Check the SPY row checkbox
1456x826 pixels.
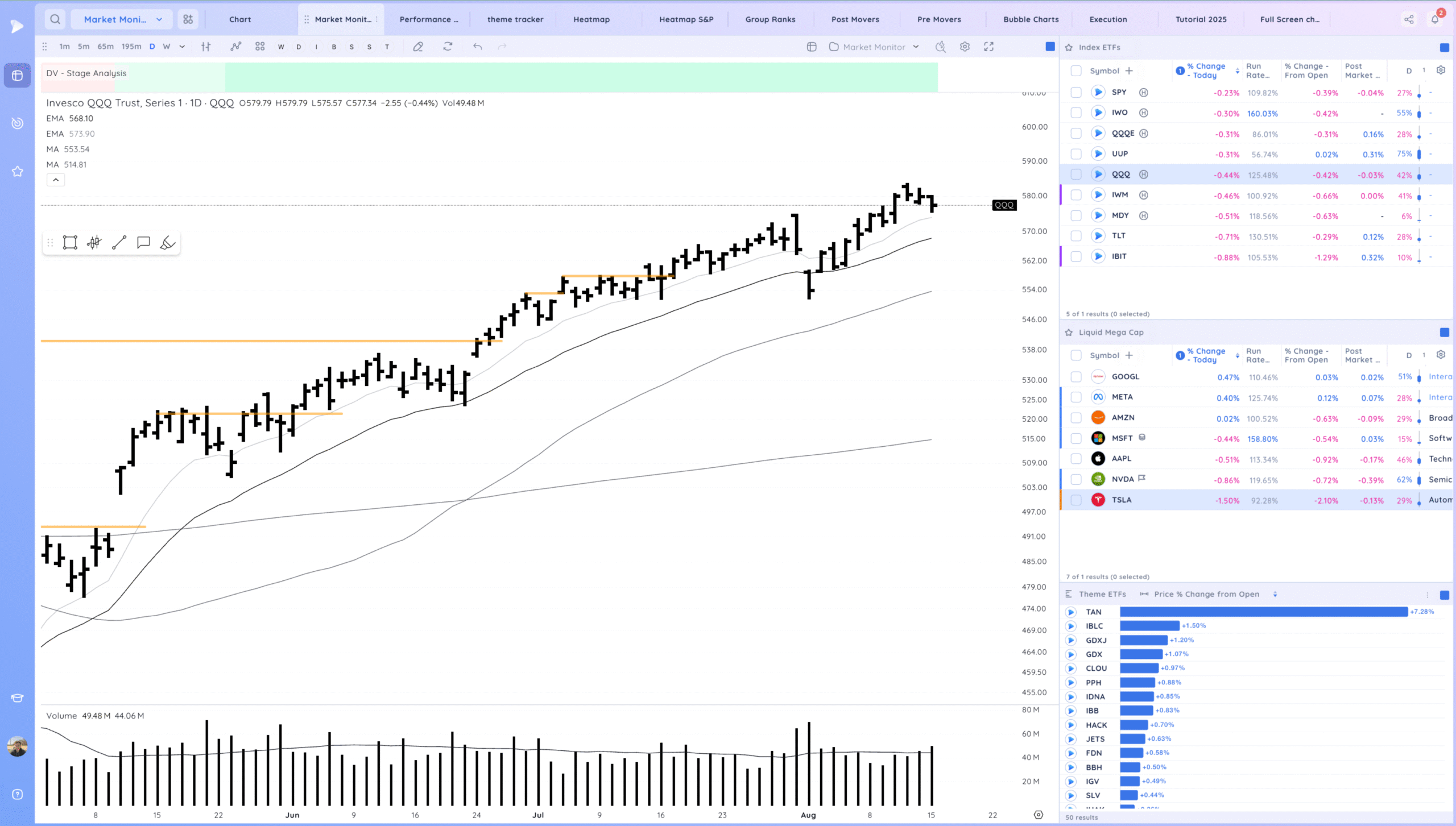pos(1076,93)
